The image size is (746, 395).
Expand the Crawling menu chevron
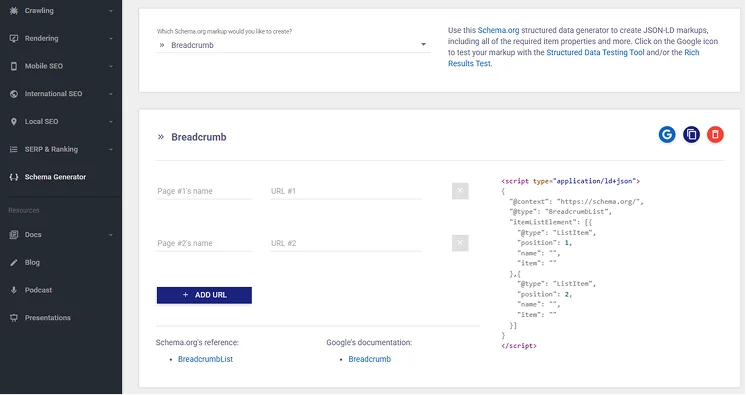(111, 11)
